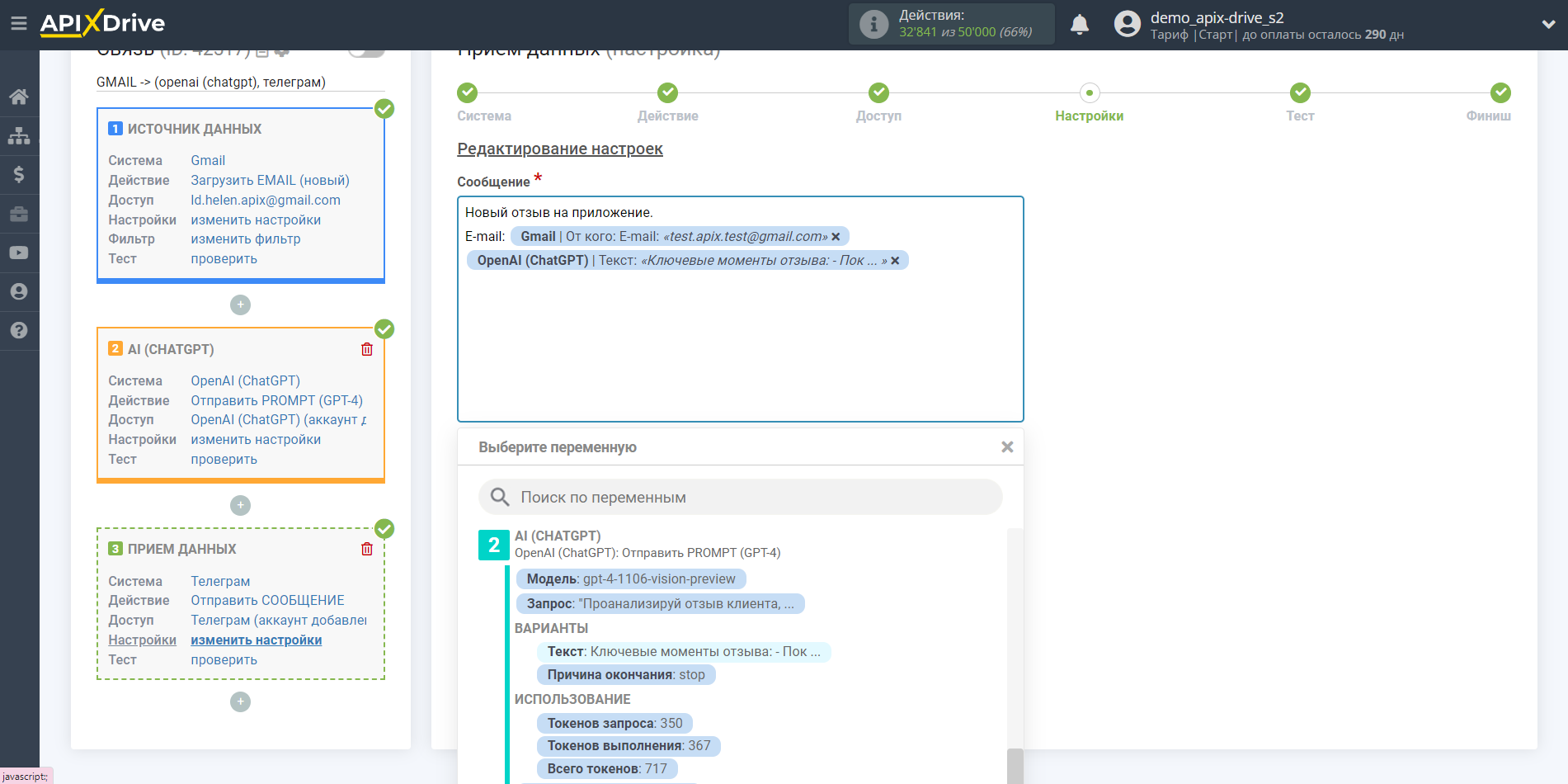Click изменить настройки in source block

(256, 220)
